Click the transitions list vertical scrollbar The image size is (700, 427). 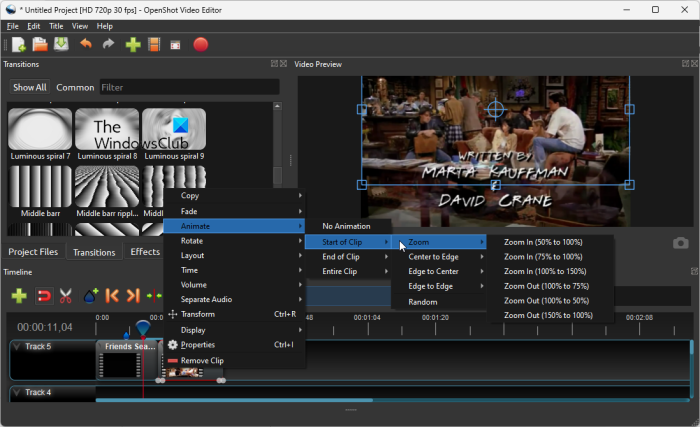click(277, 176)
